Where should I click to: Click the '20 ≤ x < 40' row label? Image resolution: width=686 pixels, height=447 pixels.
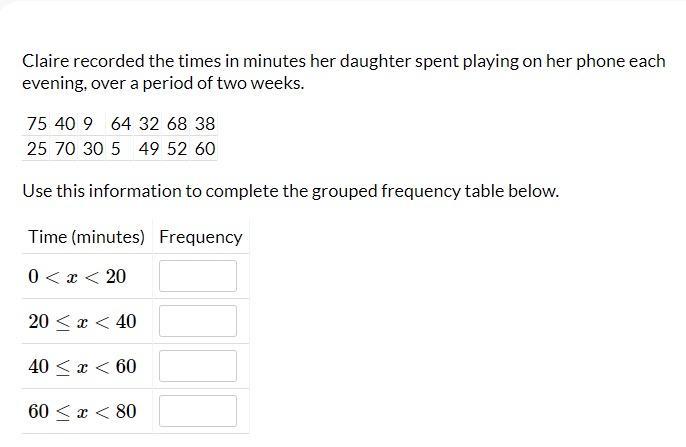82,321
